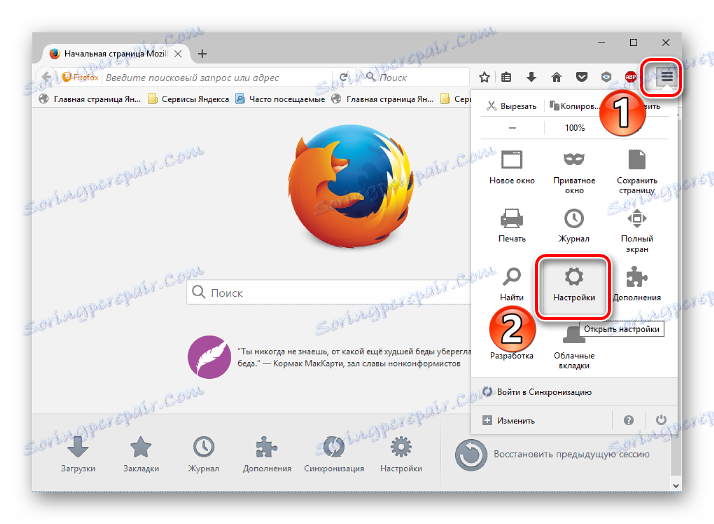Image resolution: width=714 pixels, height=524 pixels.
Task: Click Find (Найти) magnifier in menu
Action: click(x=512, y=284)
